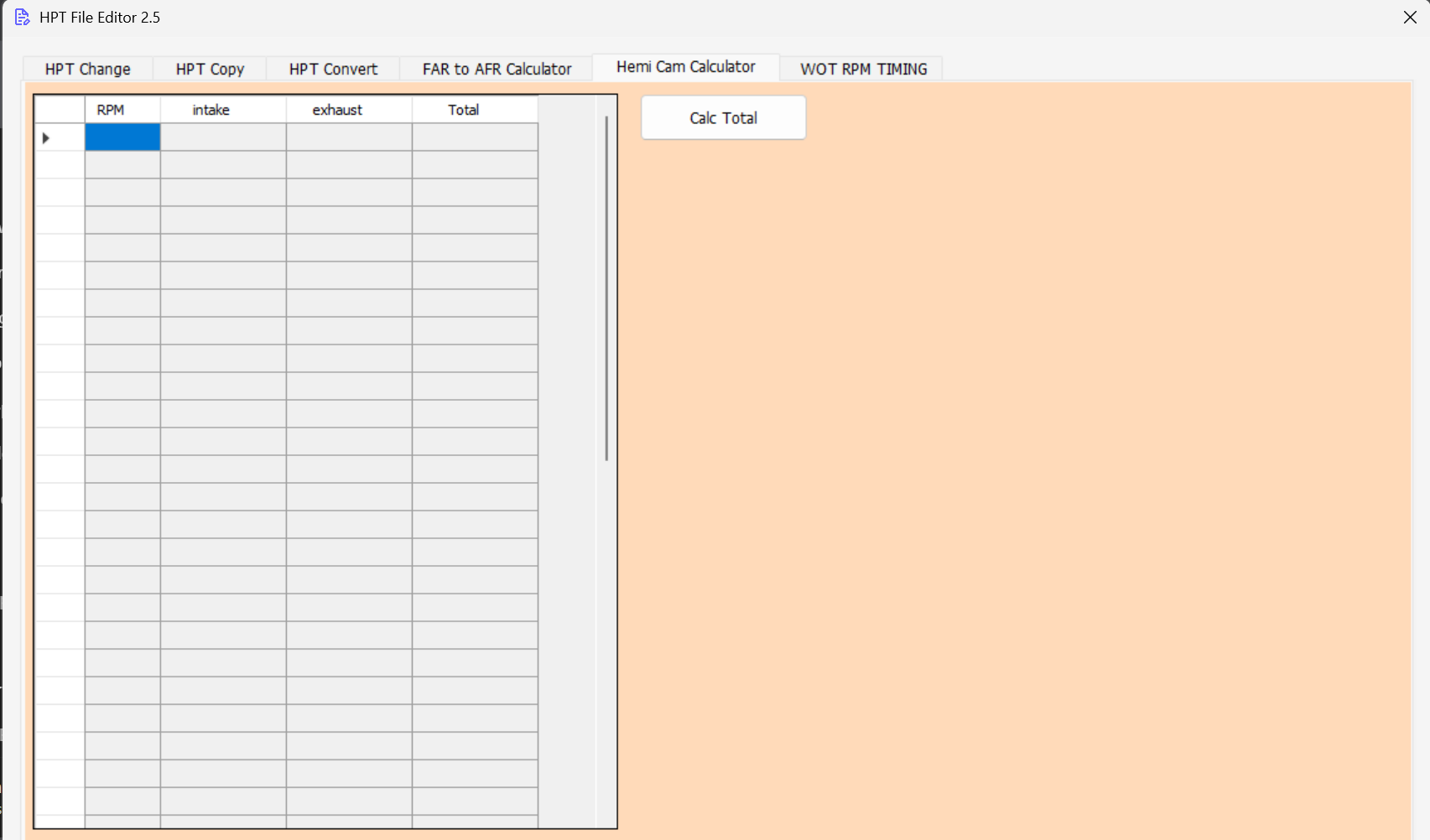Image resolution: width=1430 pixels, height=840 pixels.
Task: Open the HPT Copy tab
Action: click(x=209, y=69)
